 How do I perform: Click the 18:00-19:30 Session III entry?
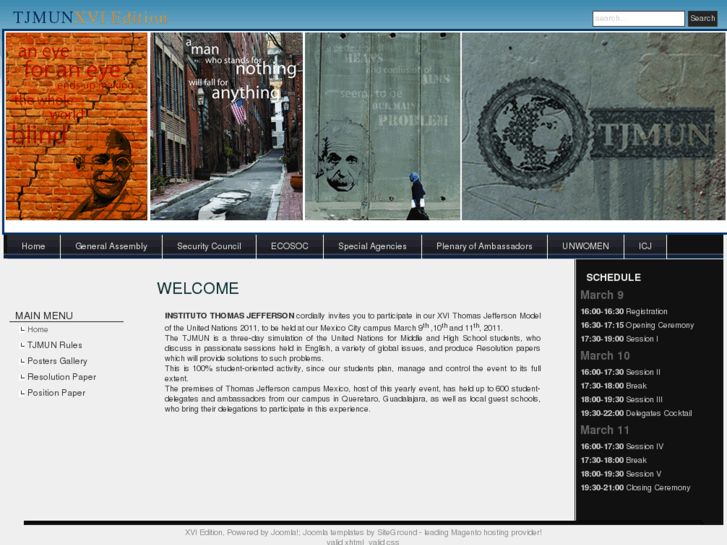(621, 399)
